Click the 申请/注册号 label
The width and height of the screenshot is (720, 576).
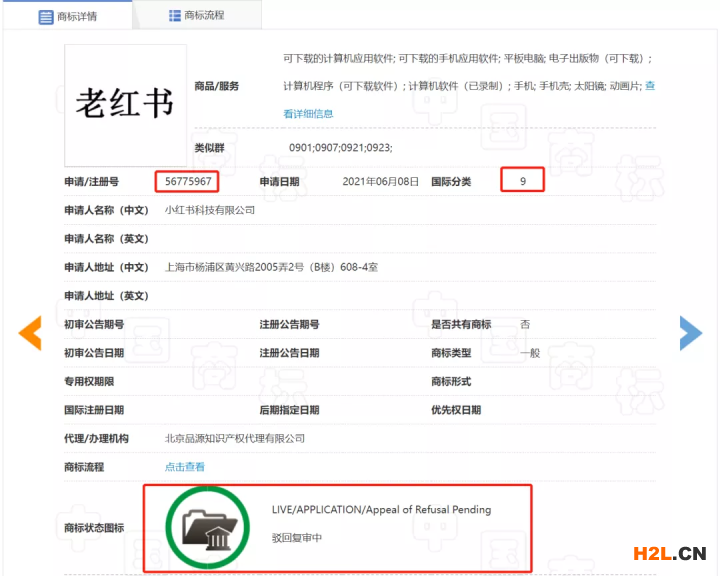pos(91,181)
